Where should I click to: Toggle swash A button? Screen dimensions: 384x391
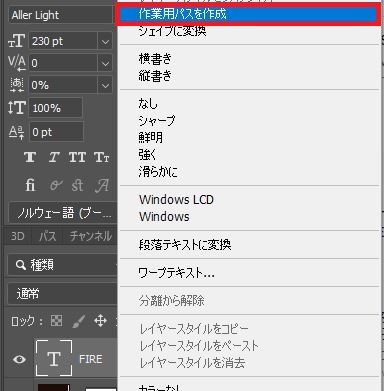102,185
